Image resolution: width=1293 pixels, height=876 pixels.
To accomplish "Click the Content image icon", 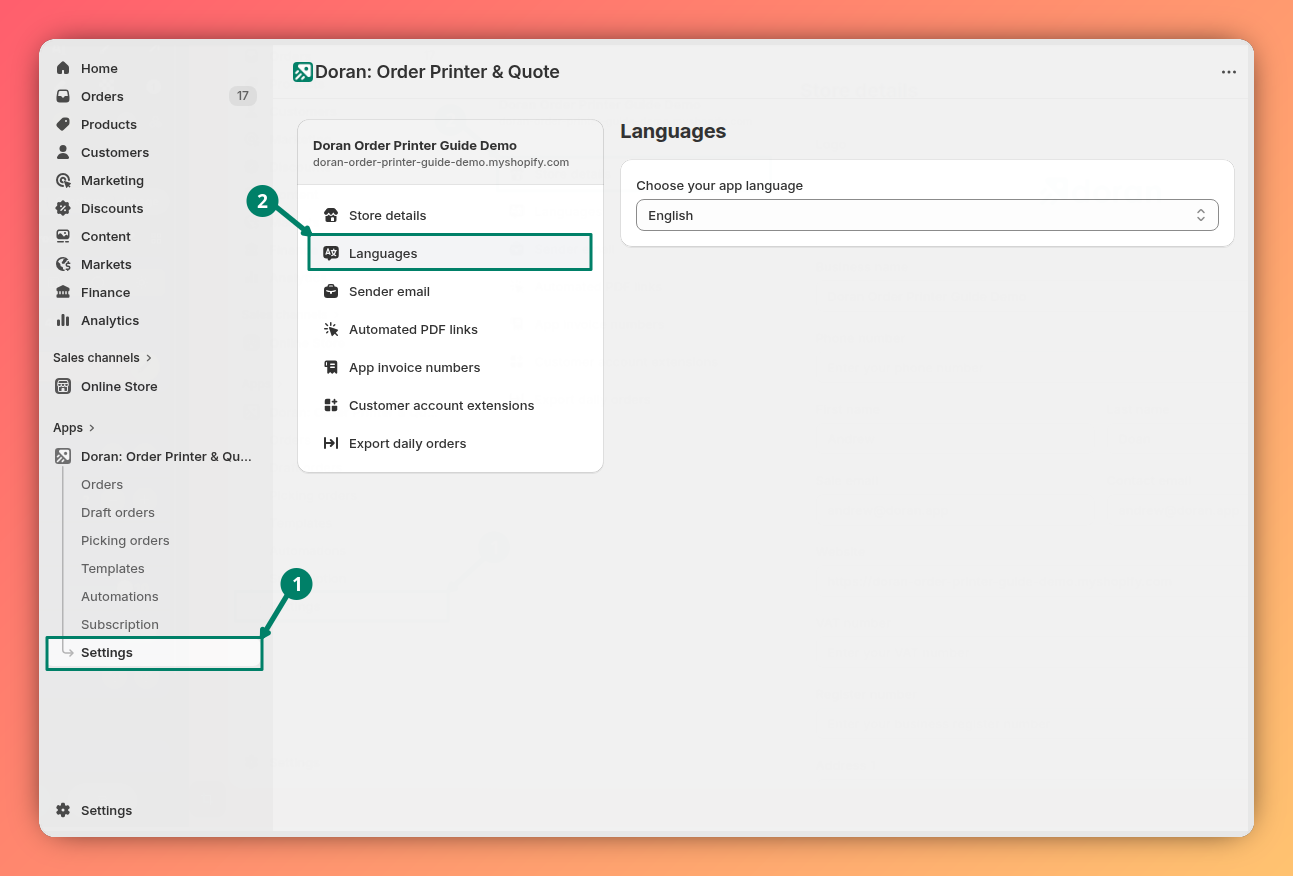I will (x=63, y=236).
